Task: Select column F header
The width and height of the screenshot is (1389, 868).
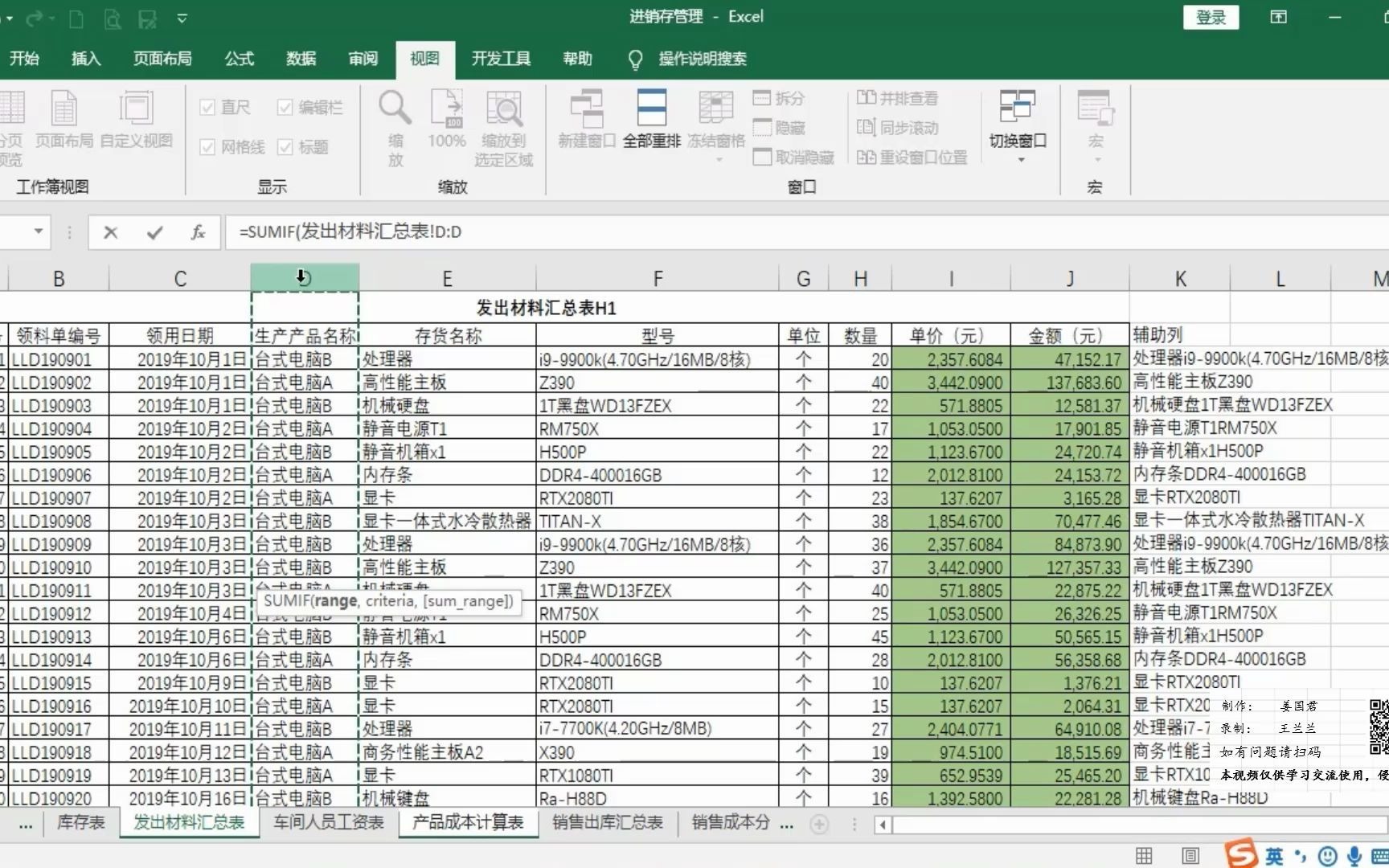Action: [x=658, y=278]
